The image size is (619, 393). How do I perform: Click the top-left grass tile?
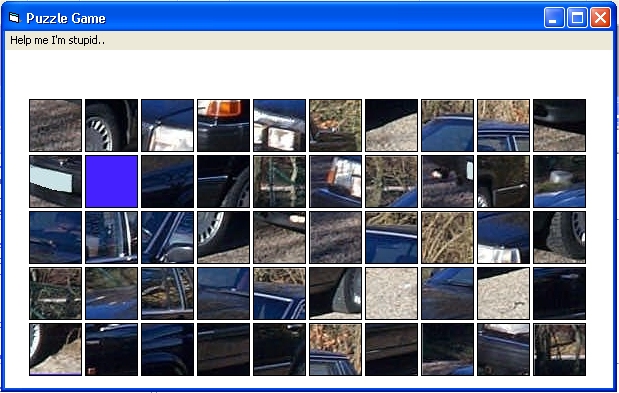coord(56,125)
